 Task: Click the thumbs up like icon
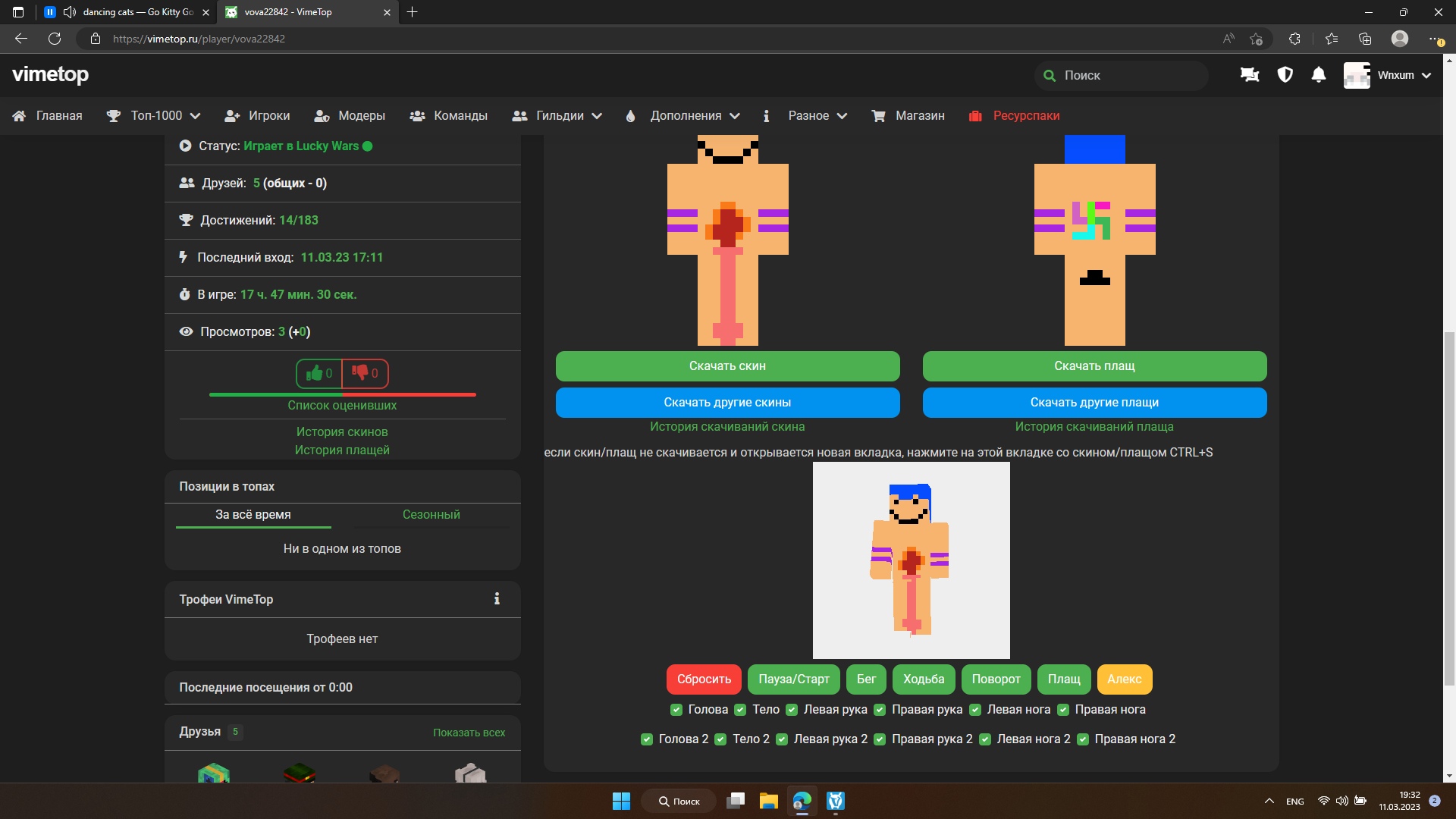point(314,373)
